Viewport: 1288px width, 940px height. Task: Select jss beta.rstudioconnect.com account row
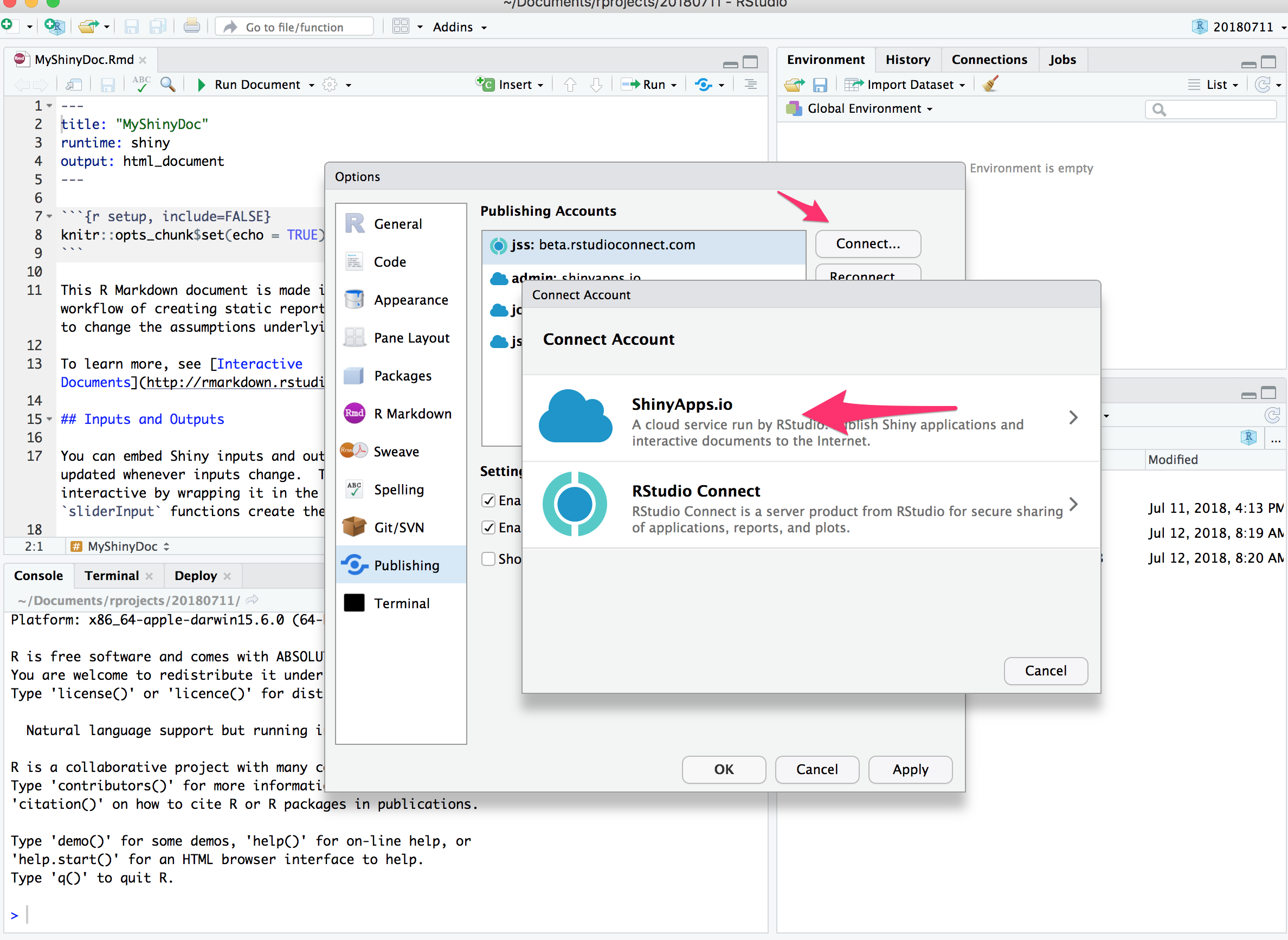click(643, 245)
